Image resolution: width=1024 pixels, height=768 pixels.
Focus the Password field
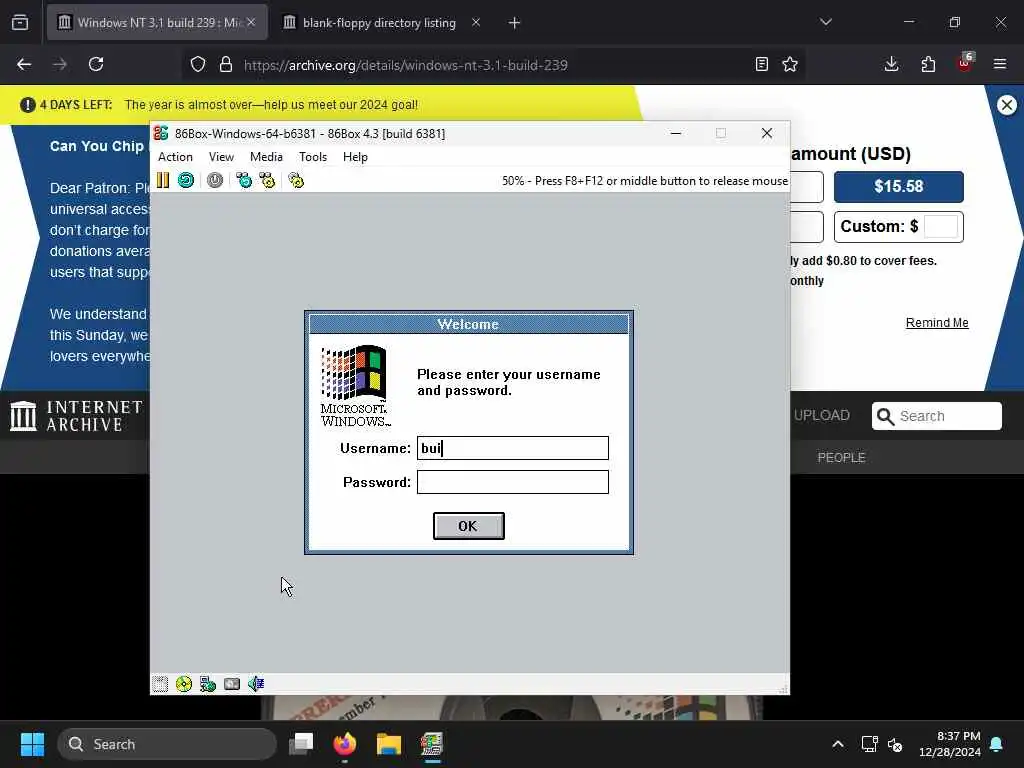point(513,482)
